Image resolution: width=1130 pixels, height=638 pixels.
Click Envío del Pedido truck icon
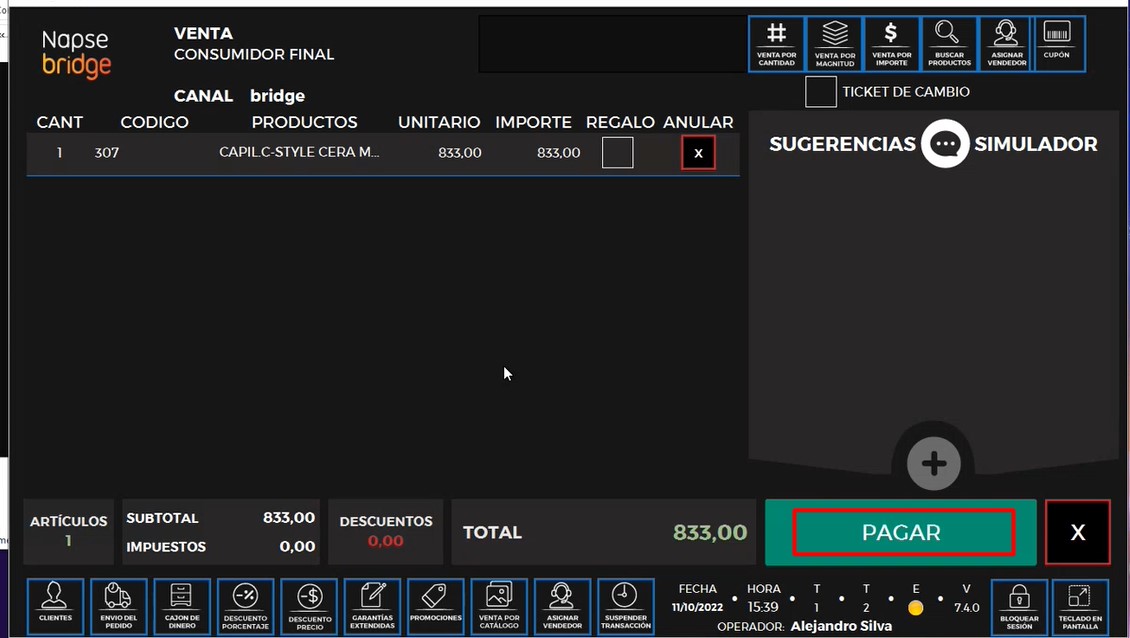119,607
